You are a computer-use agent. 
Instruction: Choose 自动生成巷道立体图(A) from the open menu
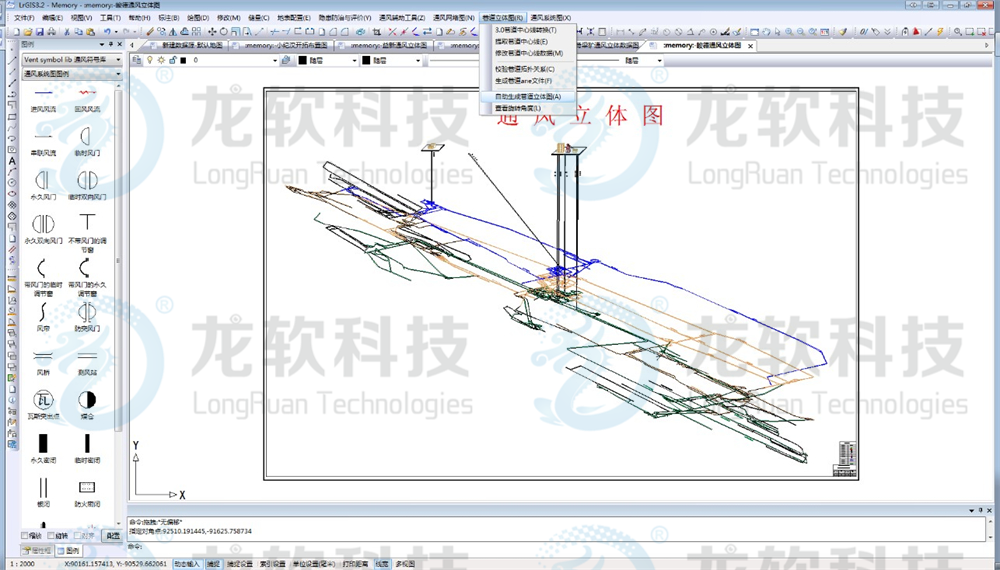click(x=528, y=97)
